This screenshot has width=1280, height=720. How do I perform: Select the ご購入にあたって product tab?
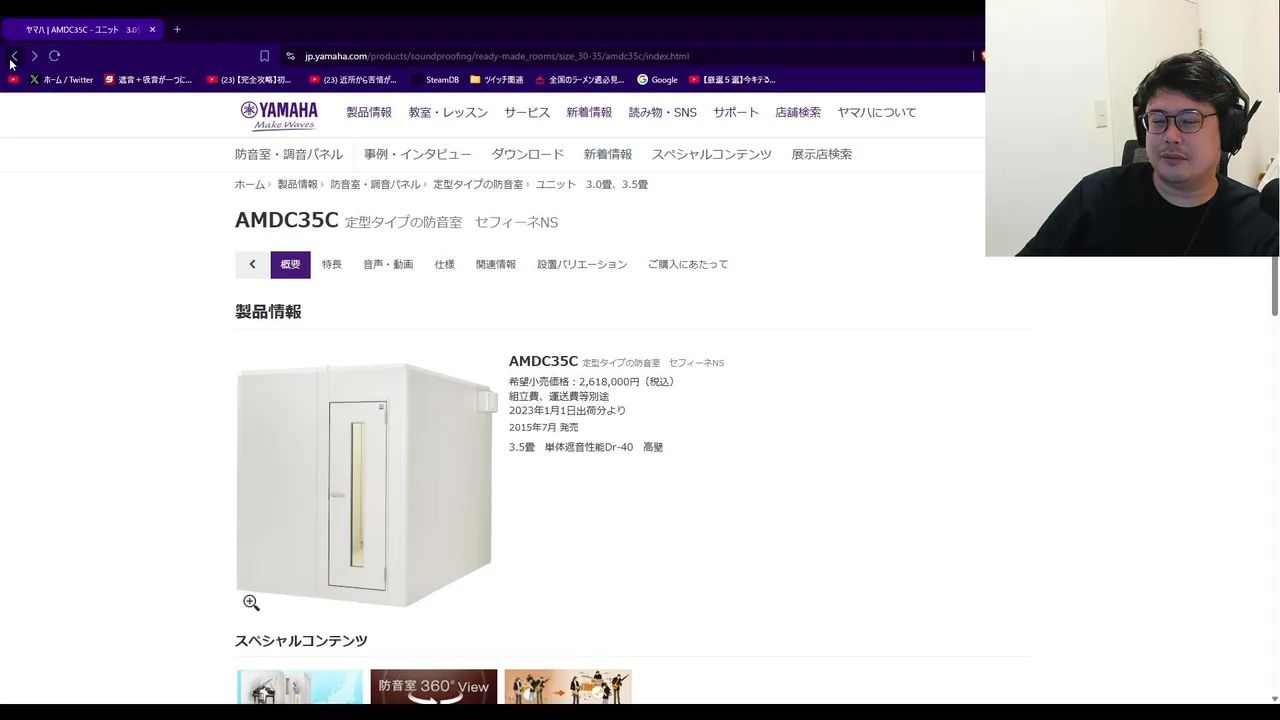[x=688, y=265]
